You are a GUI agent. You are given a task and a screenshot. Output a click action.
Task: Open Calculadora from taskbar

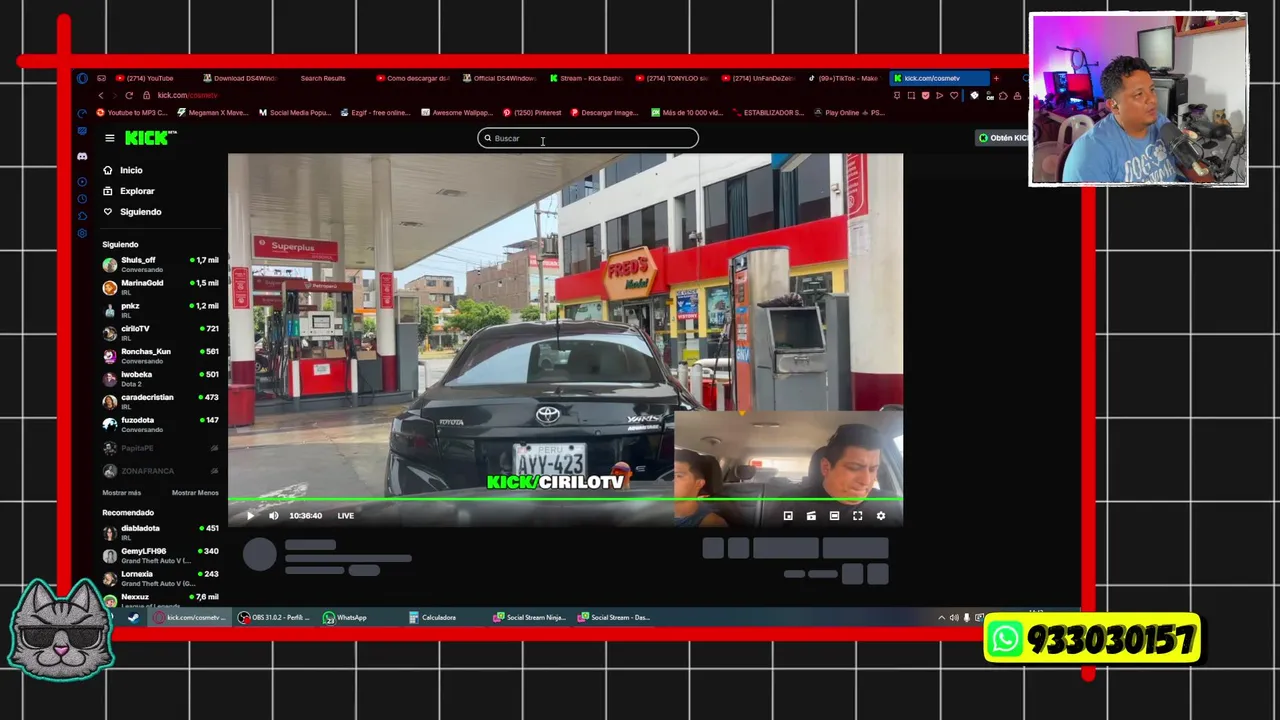tap(432, 618)
